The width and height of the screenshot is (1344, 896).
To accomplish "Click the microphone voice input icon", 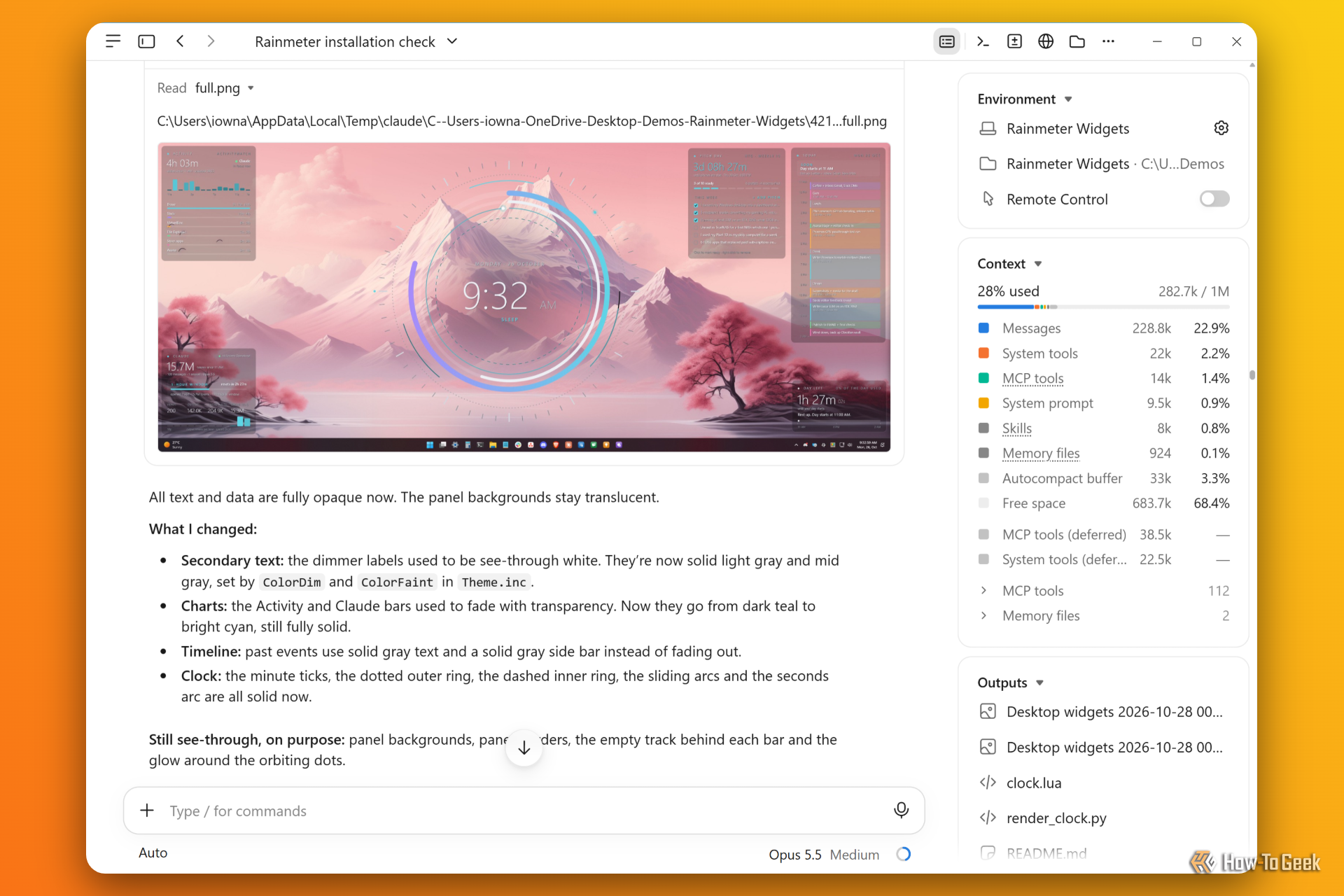I will (901, 810).
